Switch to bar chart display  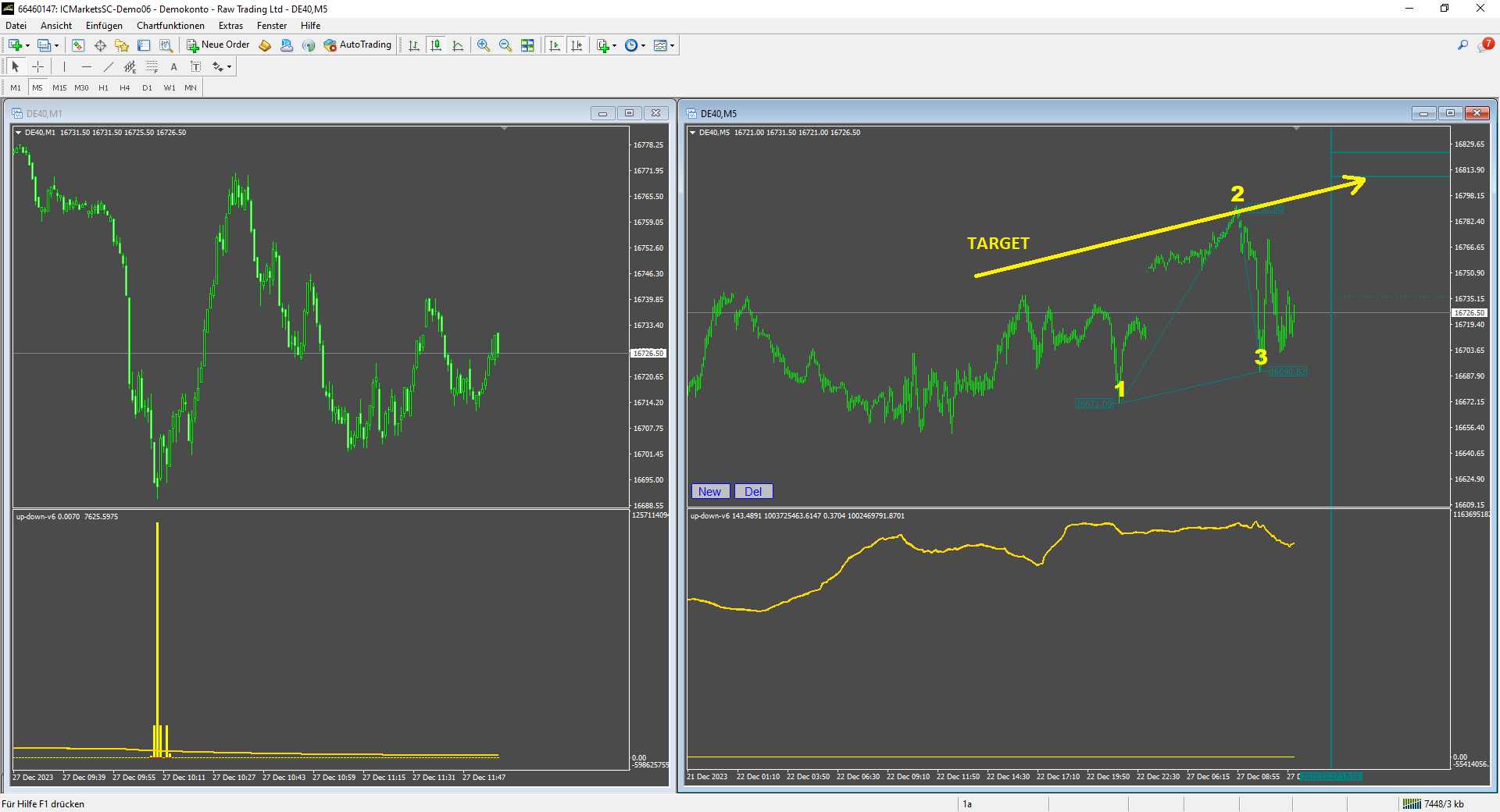point(414,45)
